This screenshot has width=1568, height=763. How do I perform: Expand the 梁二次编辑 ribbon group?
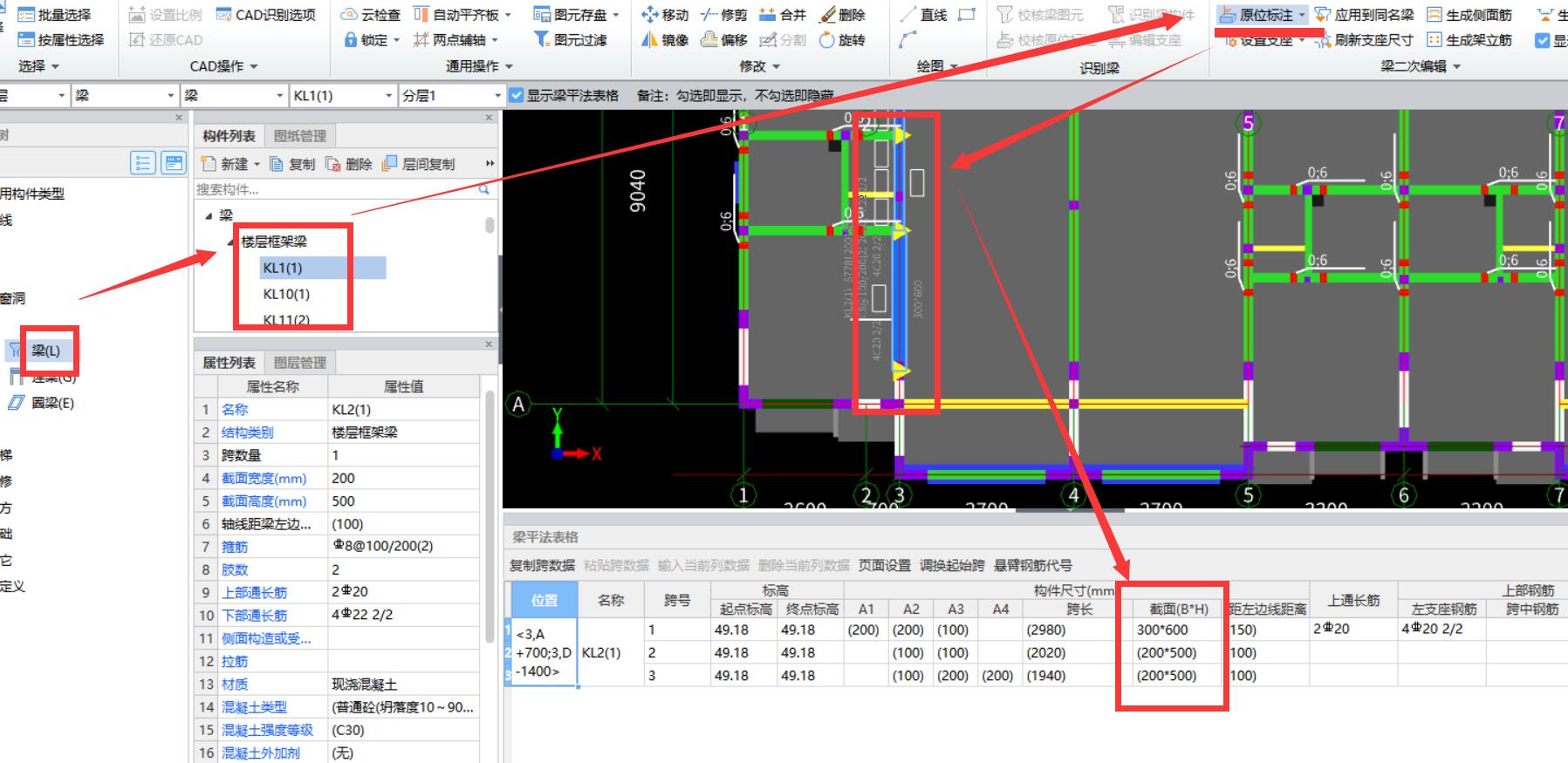point(1421,66)
